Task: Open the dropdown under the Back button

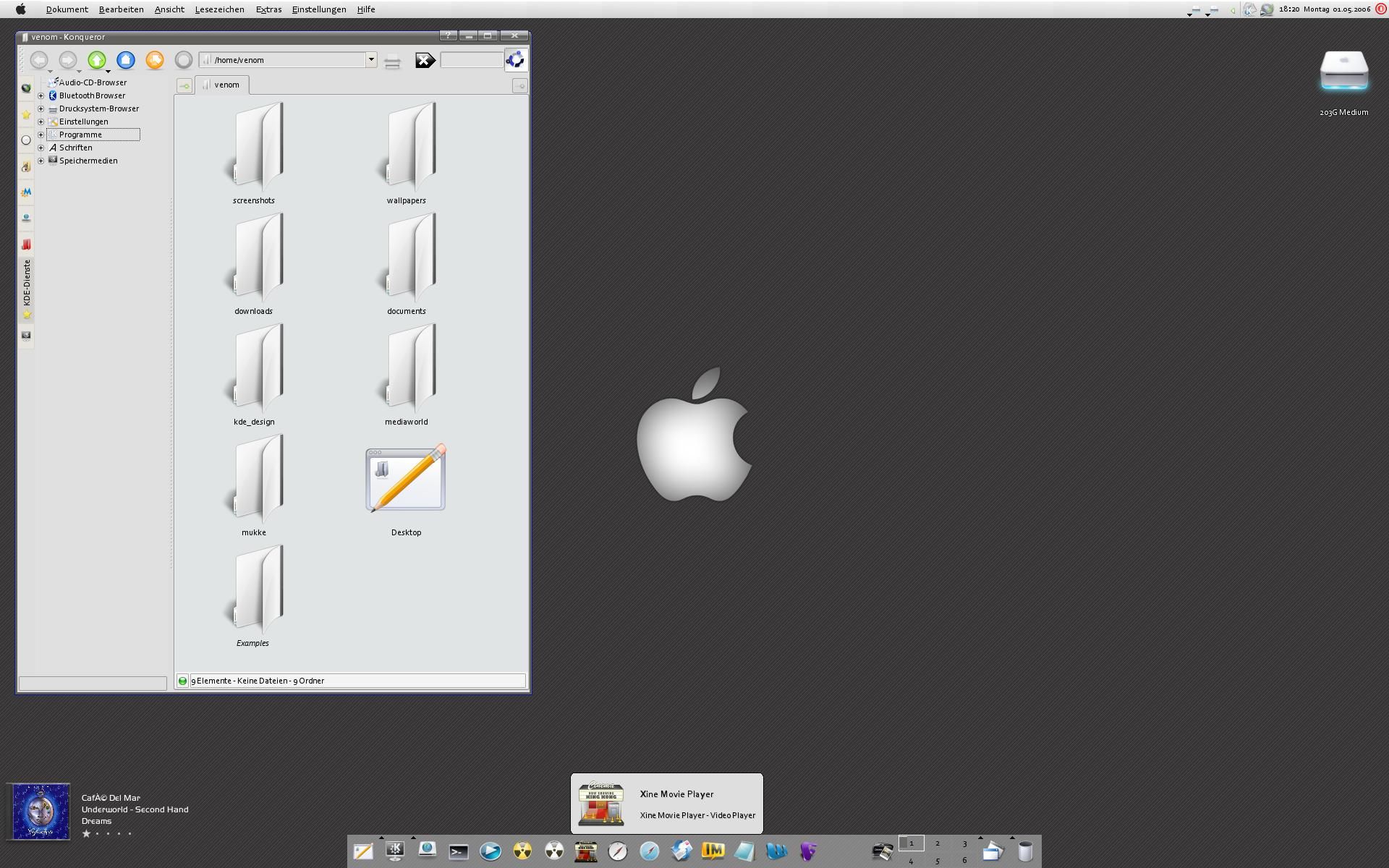Action: tap(50, 72)
